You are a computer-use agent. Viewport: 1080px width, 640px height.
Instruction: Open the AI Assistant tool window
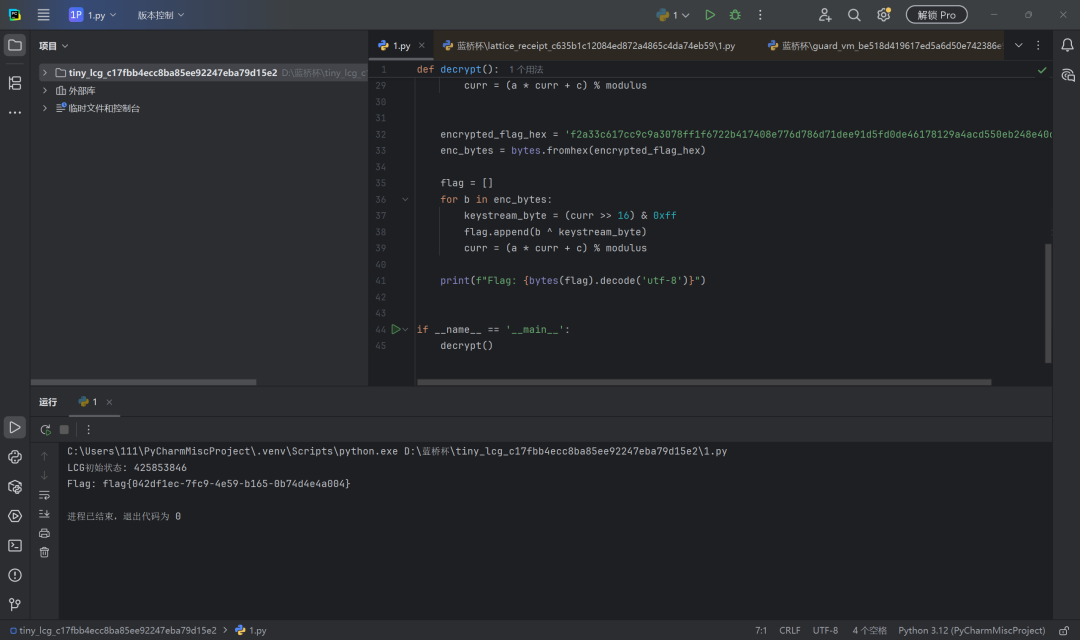[x=1068, y=75]
